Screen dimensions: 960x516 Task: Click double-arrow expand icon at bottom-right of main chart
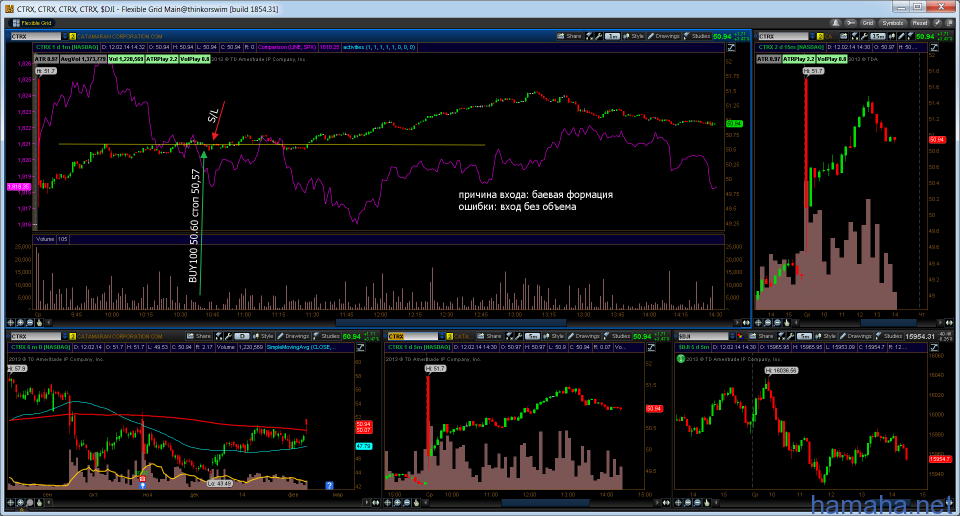[x=746, y=323]
